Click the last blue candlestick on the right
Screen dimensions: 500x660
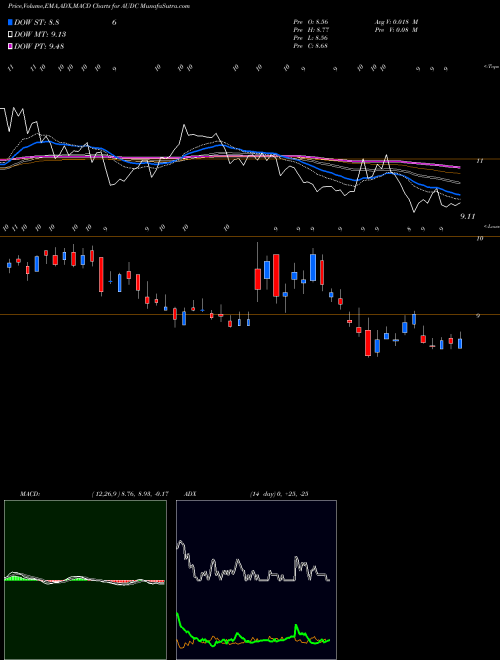tap(460, 343)
